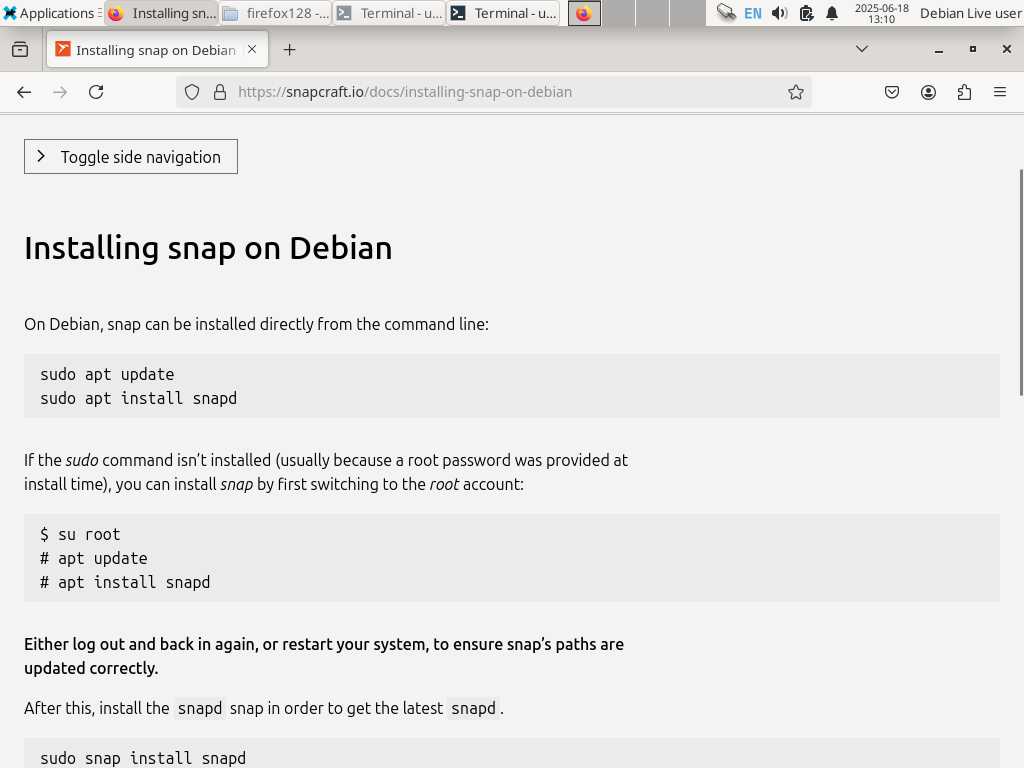Click Toggle side navigation button

pyautogui.click(x=131, y=157)
